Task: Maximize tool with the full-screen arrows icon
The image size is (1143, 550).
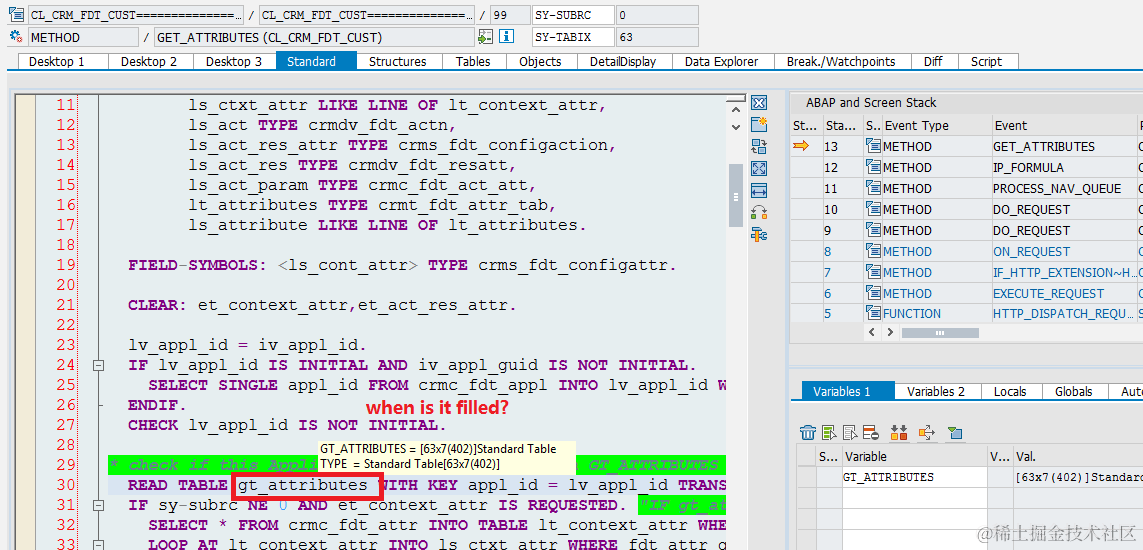Action: pyautogui.click(x=759, y=168)
